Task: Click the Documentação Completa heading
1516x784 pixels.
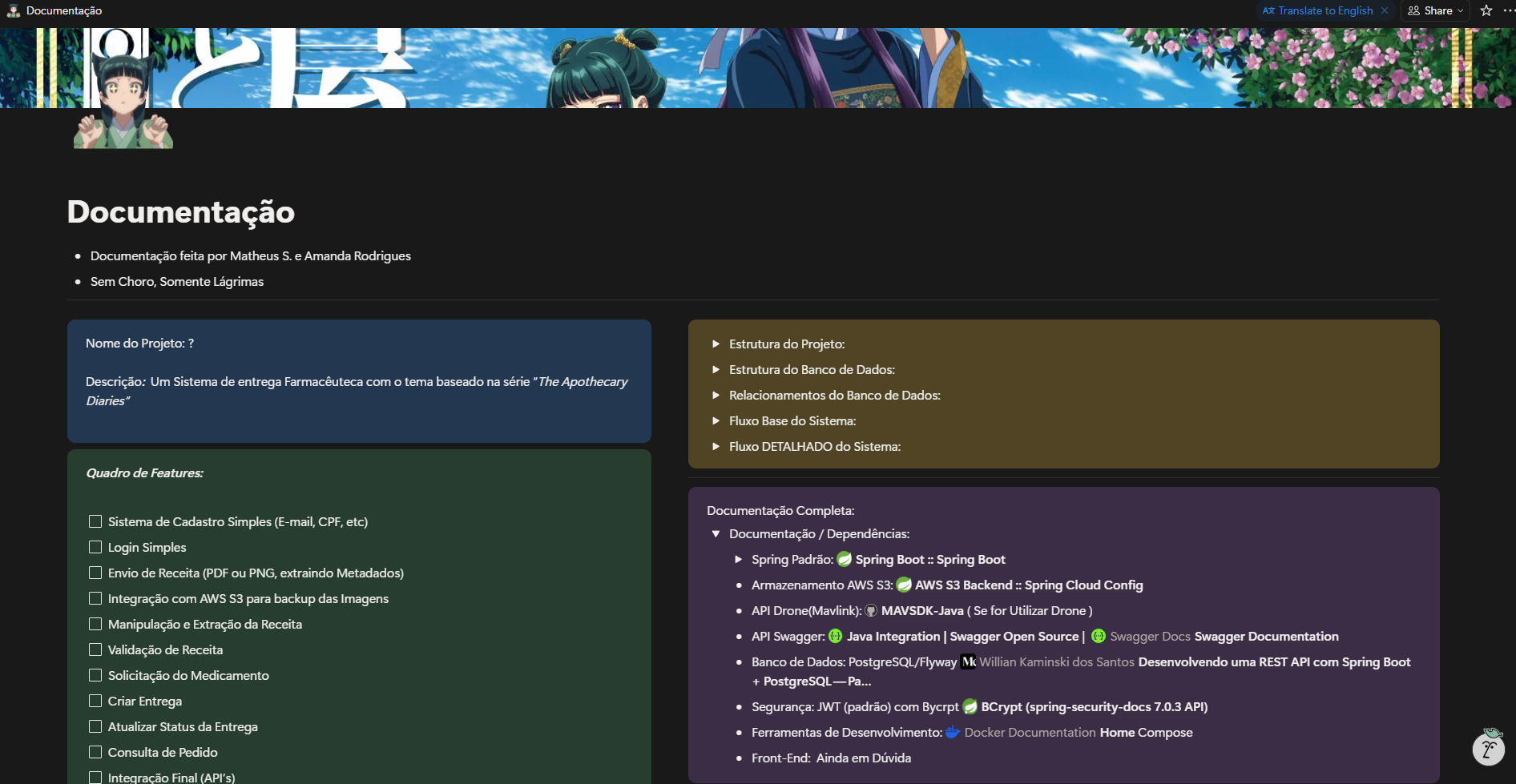Action: click(x=780, y=510)
